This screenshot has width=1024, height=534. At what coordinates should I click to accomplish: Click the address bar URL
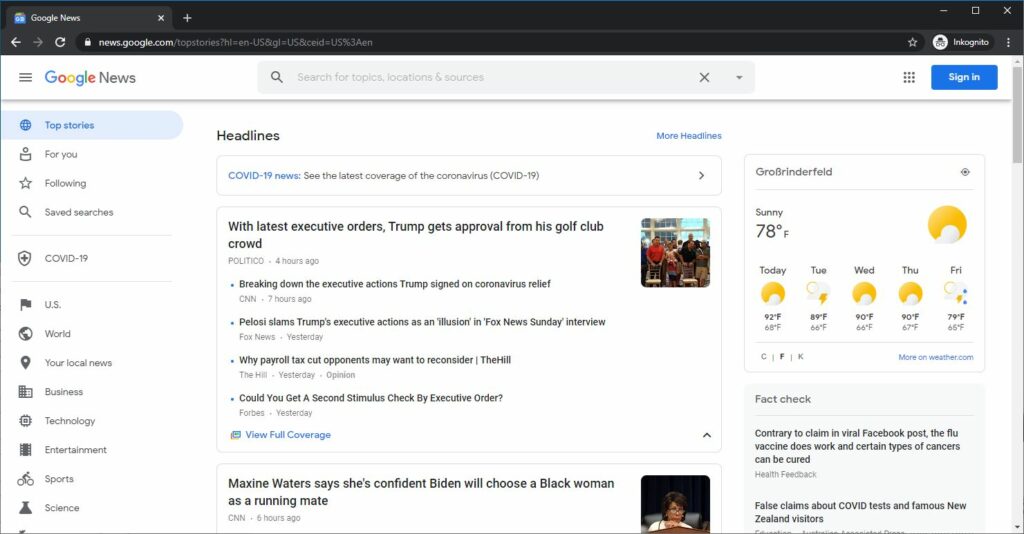(x=236, y=42)
